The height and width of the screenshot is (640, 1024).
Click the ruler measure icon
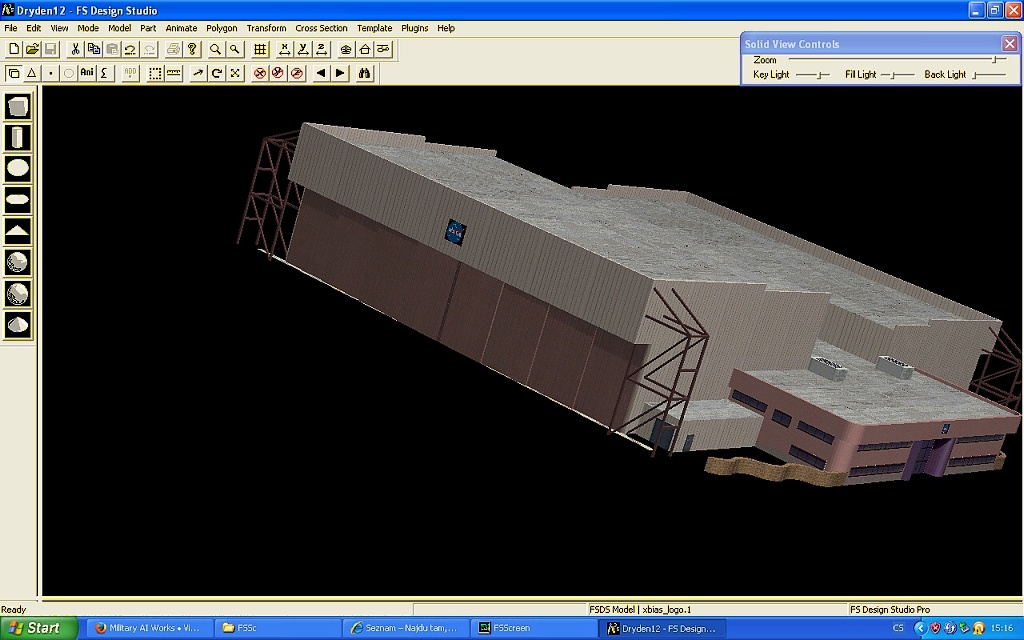[x=174, y=73]
